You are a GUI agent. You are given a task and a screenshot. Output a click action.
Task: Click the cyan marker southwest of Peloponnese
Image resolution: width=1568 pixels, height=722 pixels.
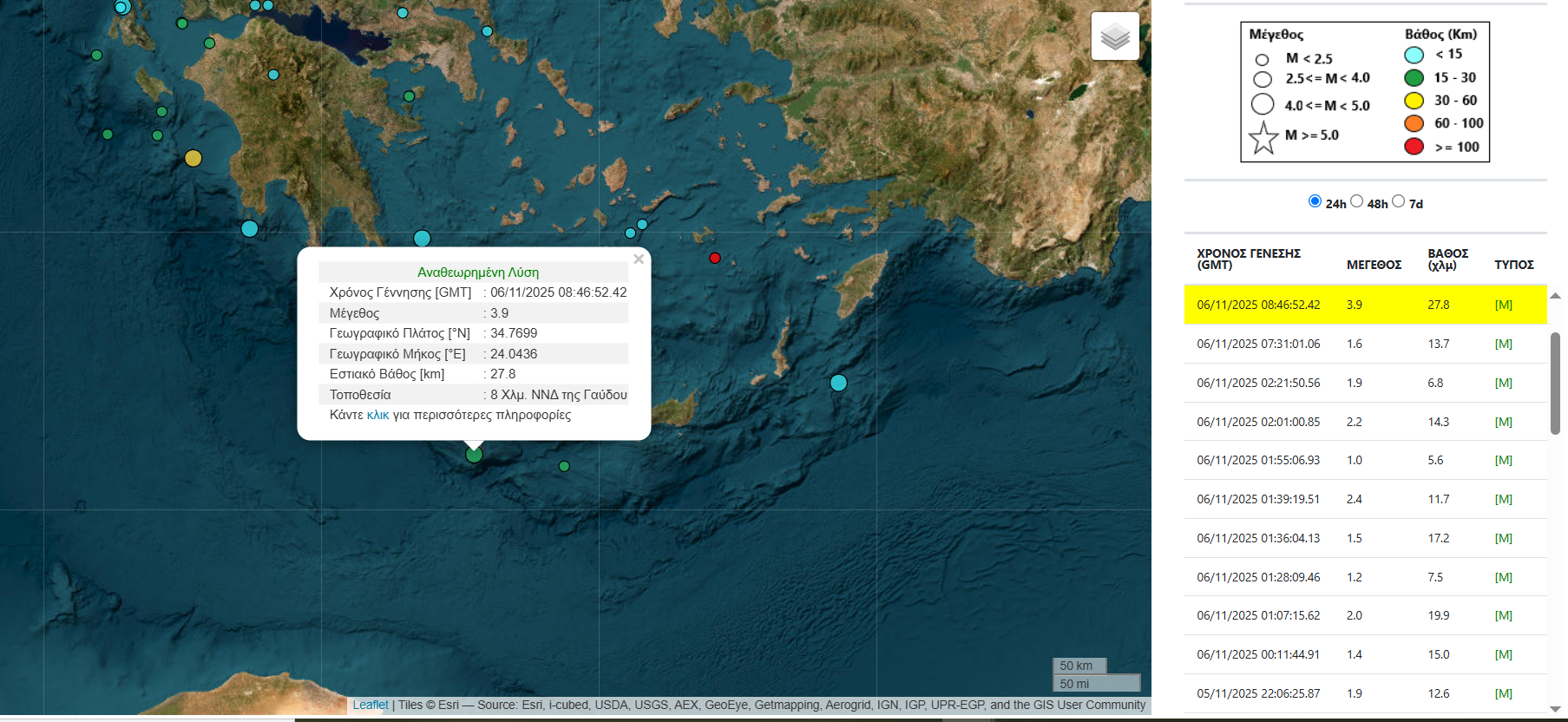(250, 229)
